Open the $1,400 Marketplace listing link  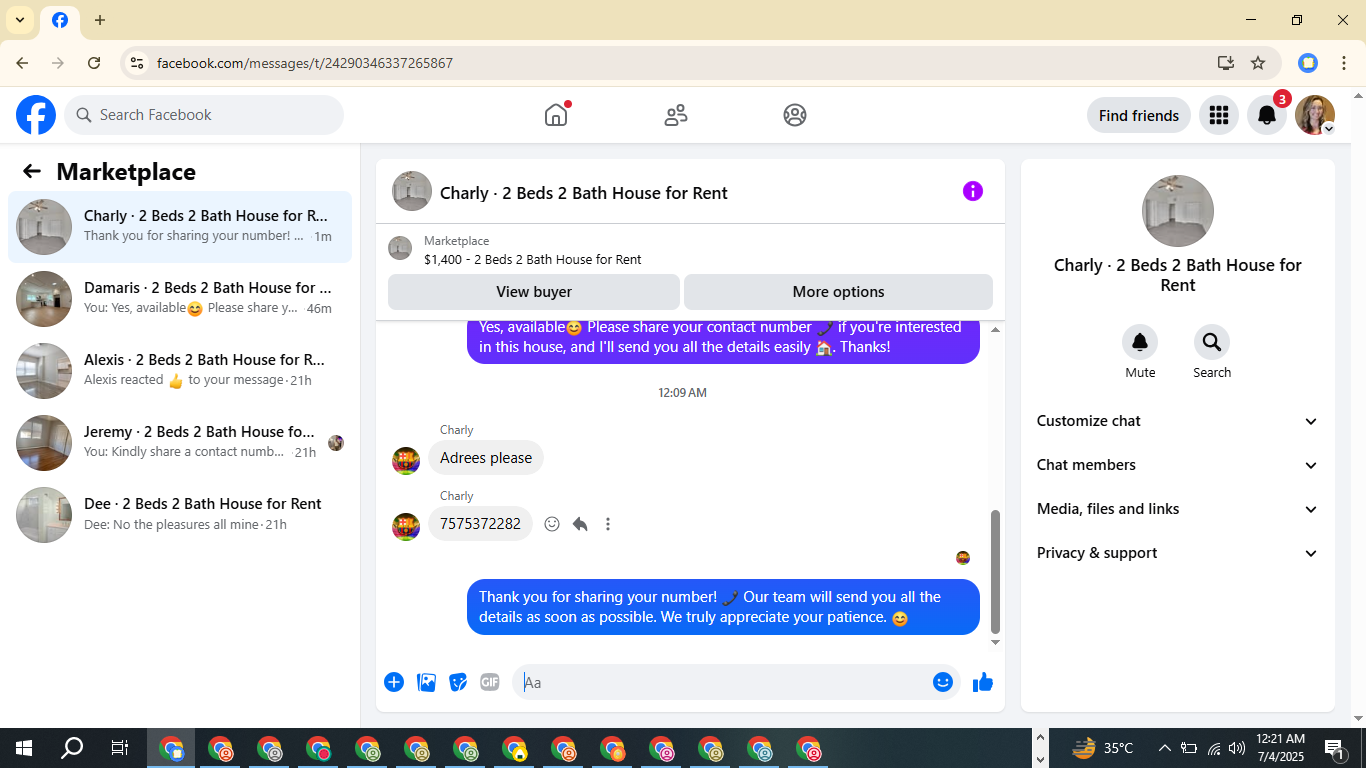533,259
